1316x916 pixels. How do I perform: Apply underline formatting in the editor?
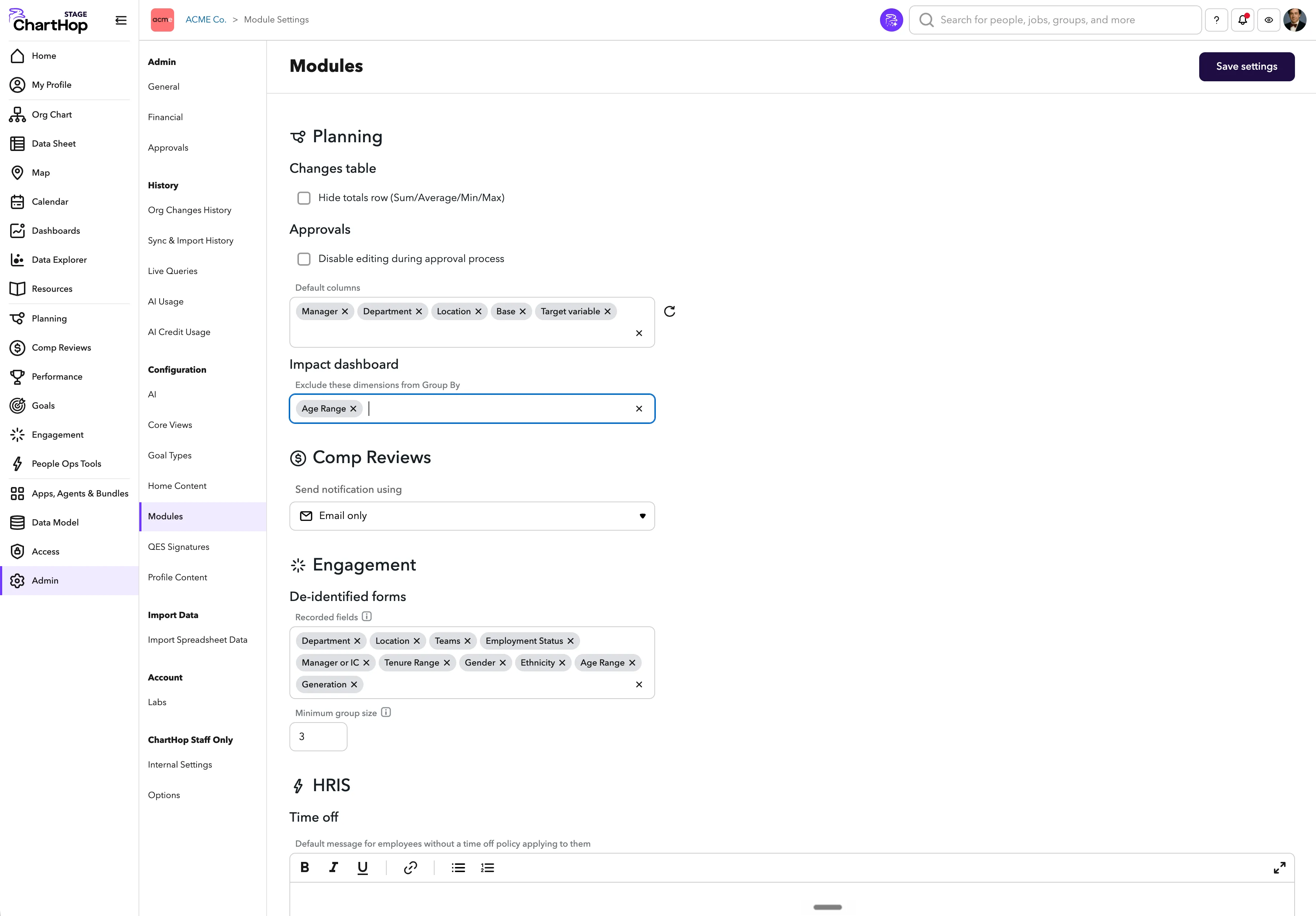363,868
